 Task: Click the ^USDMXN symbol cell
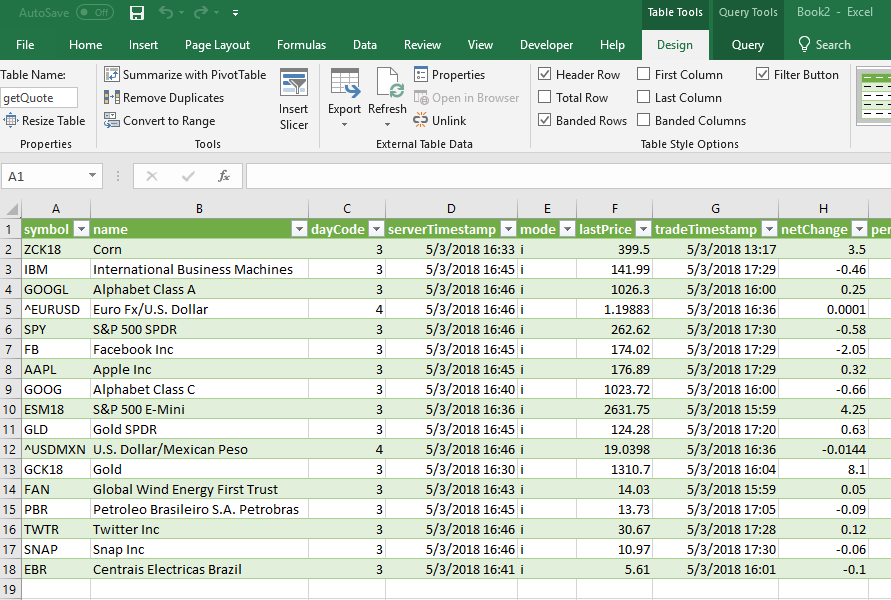(56, 449)
